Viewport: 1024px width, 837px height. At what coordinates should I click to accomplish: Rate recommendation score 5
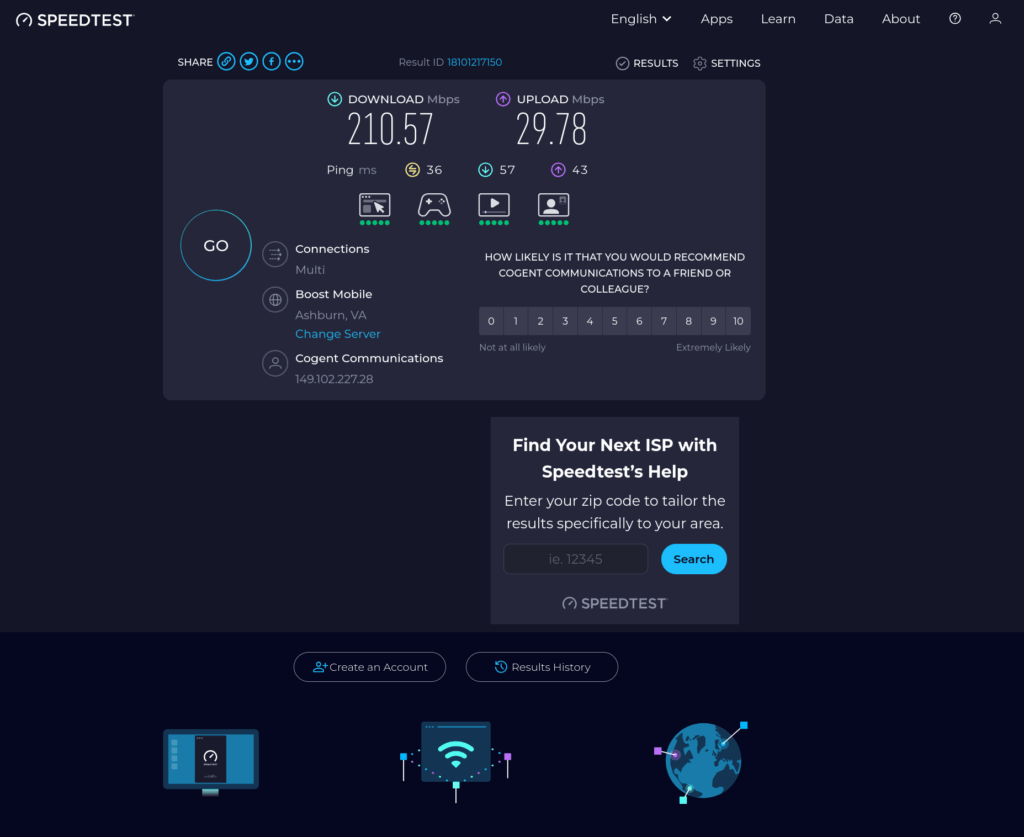click(615, 321)
